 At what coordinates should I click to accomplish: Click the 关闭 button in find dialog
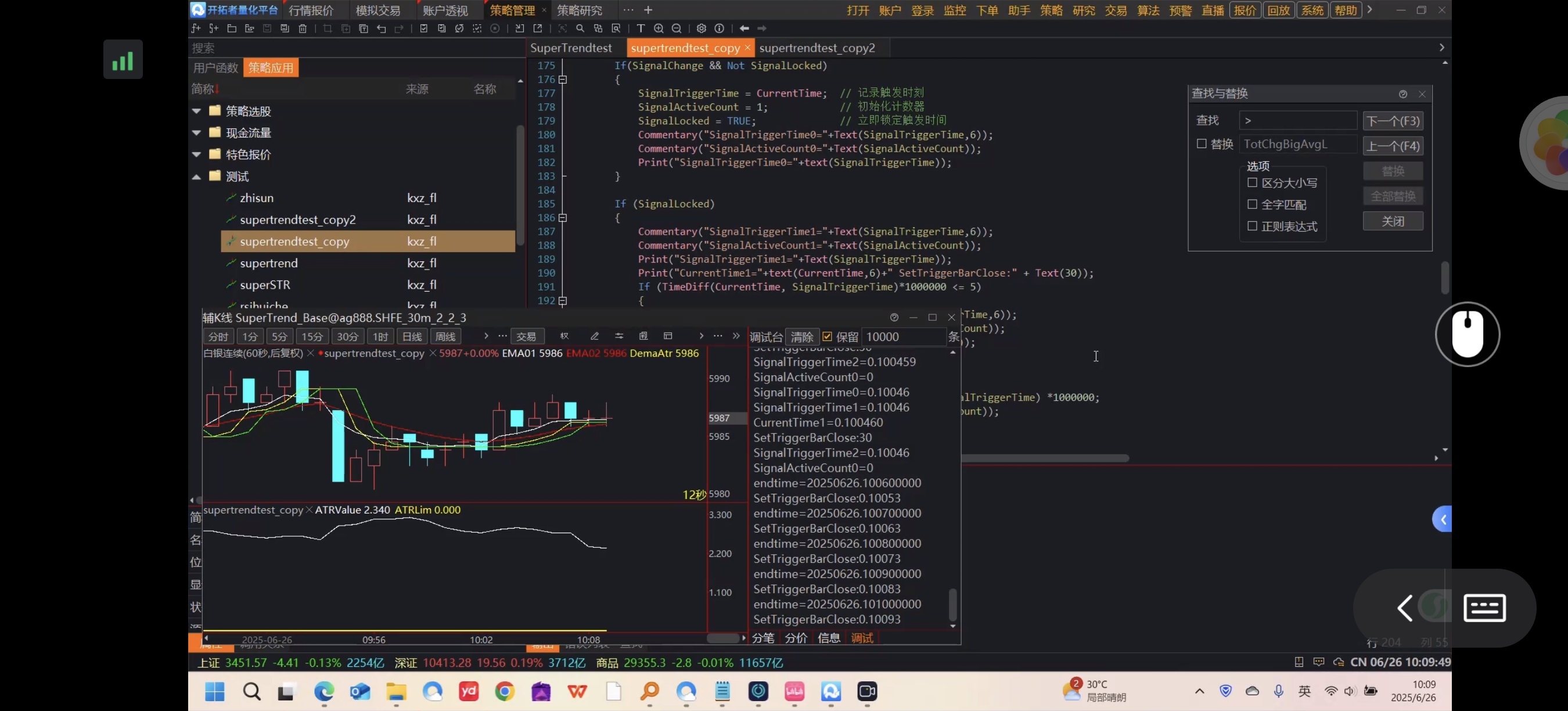click(x=1393, y=221)
